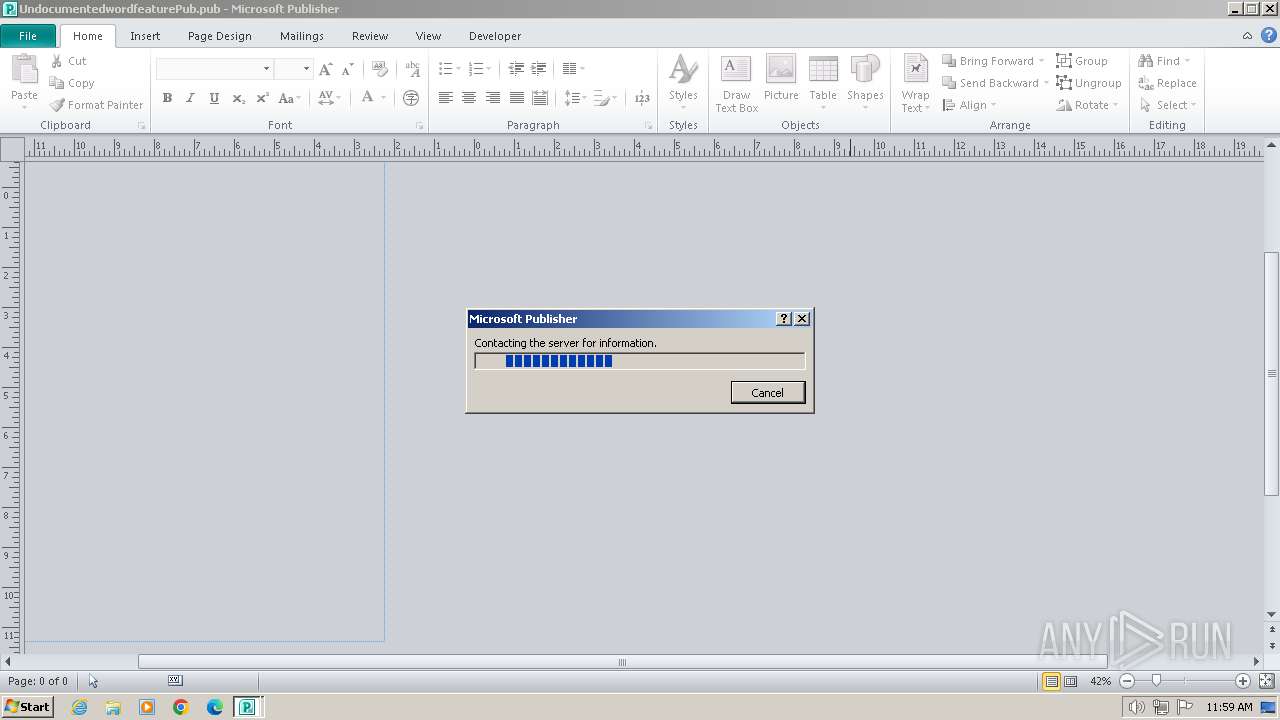Open the Align dropdown
This screenshot has width=1280, height=720.
point(969,105)
